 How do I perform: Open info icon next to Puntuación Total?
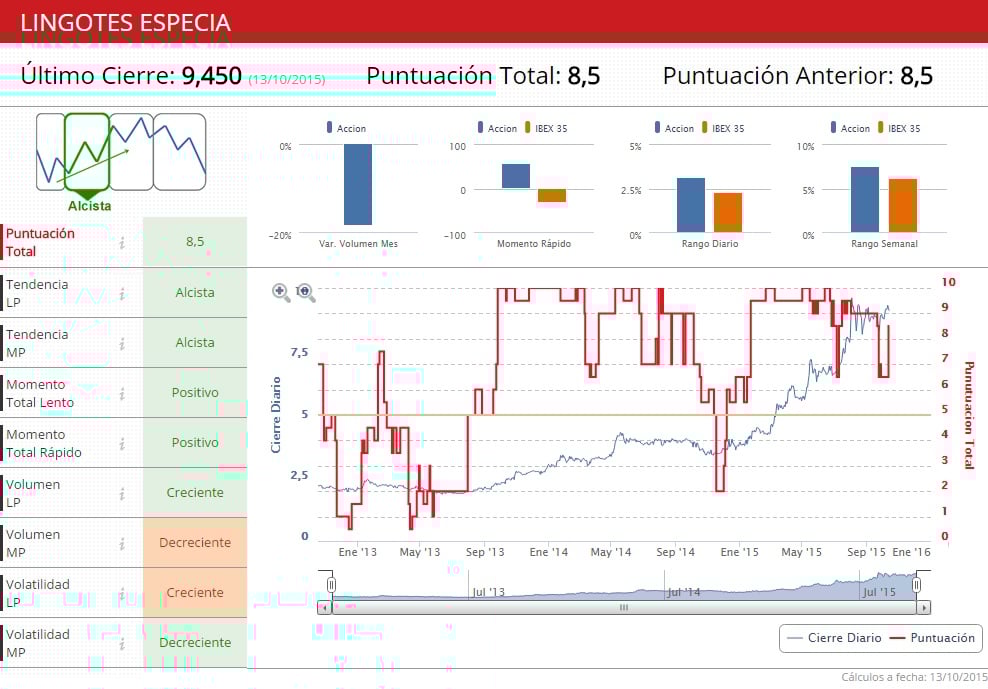click(x=122, y=242)
